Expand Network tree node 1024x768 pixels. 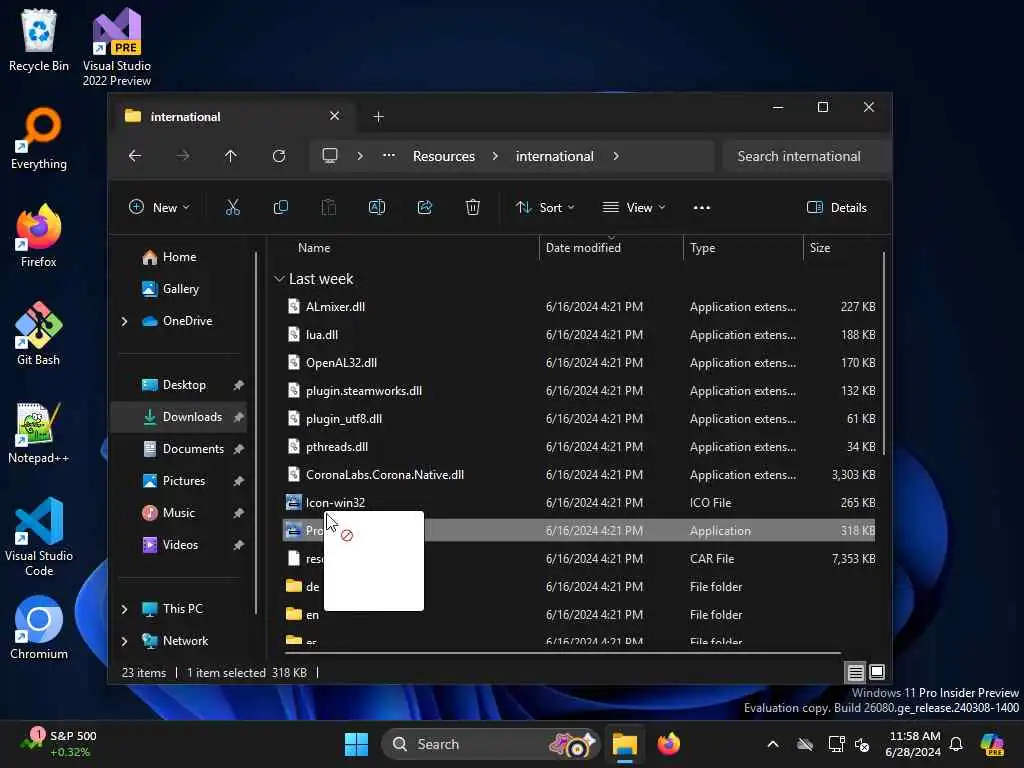tap(124, 641)
